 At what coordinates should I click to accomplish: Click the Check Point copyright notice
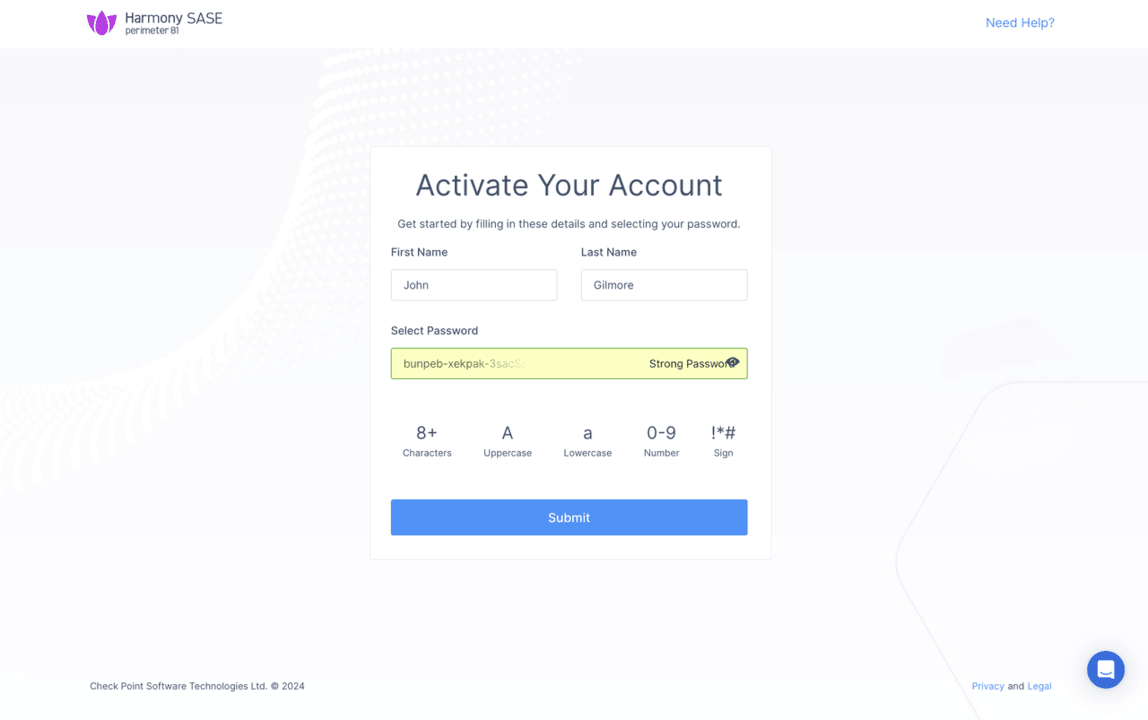(196, 686)
